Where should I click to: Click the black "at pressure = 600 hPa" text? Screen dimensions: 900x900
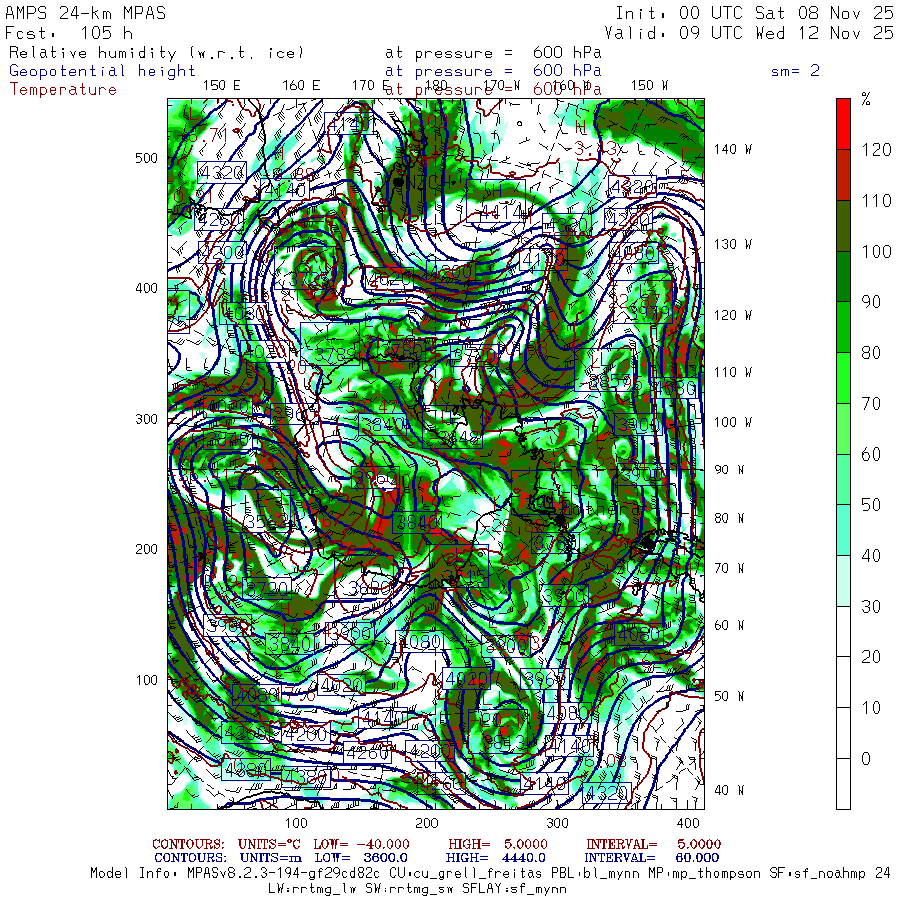pos(493,53)
